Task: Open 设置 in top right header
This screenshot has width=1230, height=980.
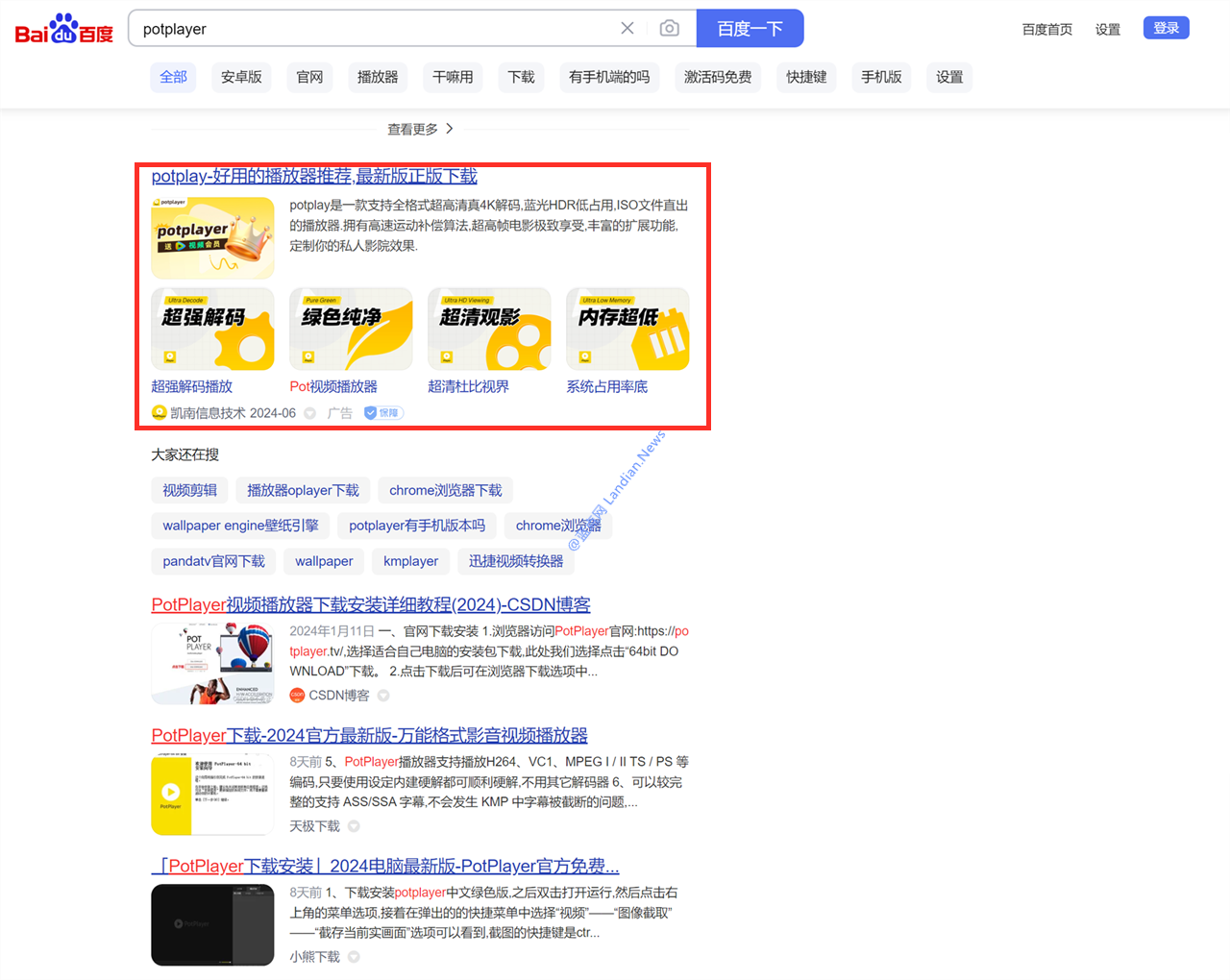Action: tap(1108, 29)
